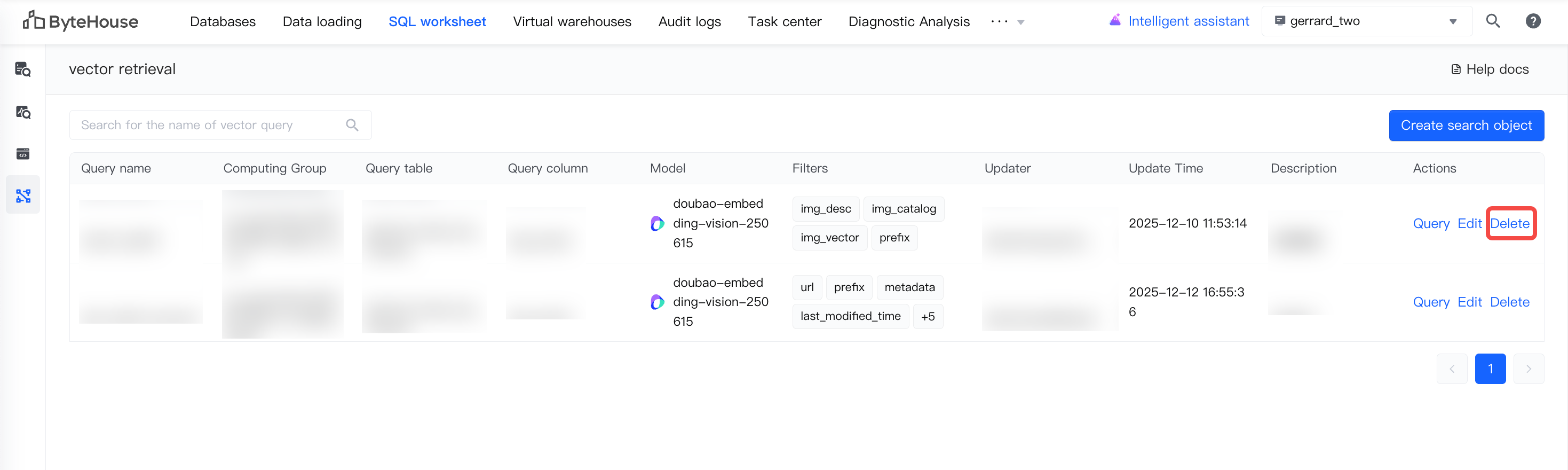
Task: Expand the +5 hidden filters tag
Action: (x=928, y=317)
